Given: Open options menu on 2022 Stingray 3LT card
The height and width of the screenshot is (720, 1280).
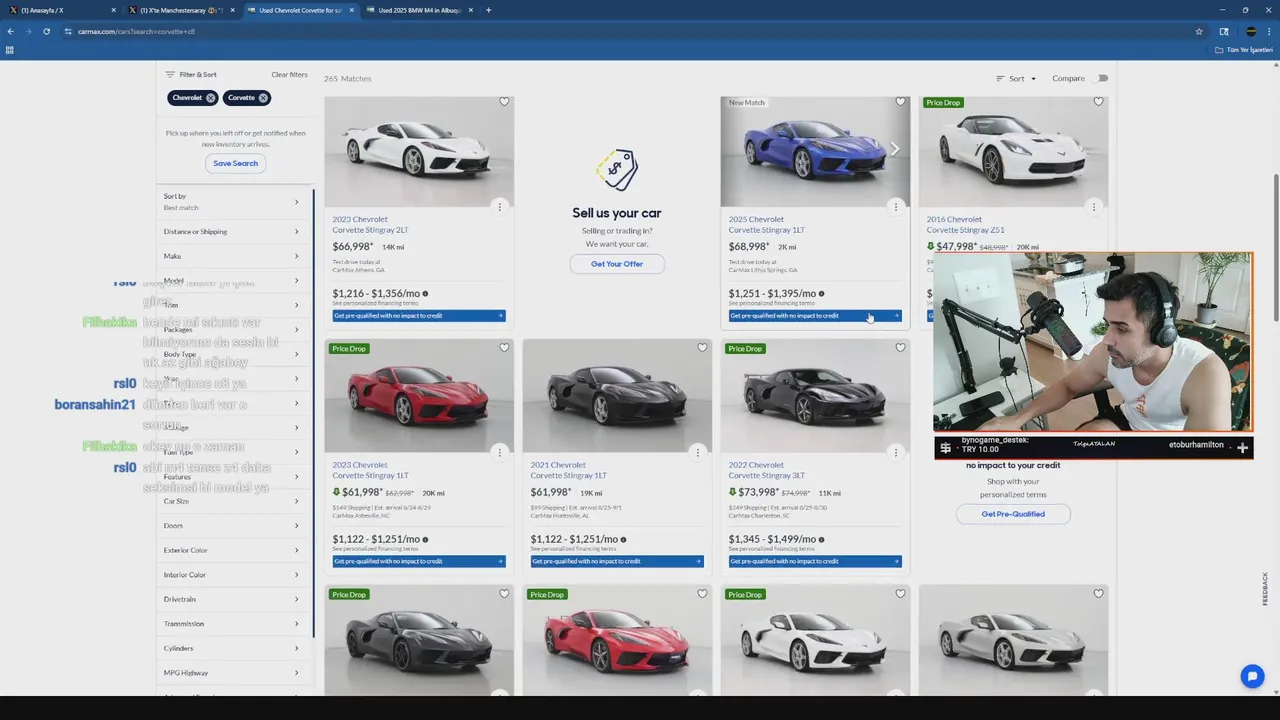Looking at the screenshot, I should [x=895, y=452].
